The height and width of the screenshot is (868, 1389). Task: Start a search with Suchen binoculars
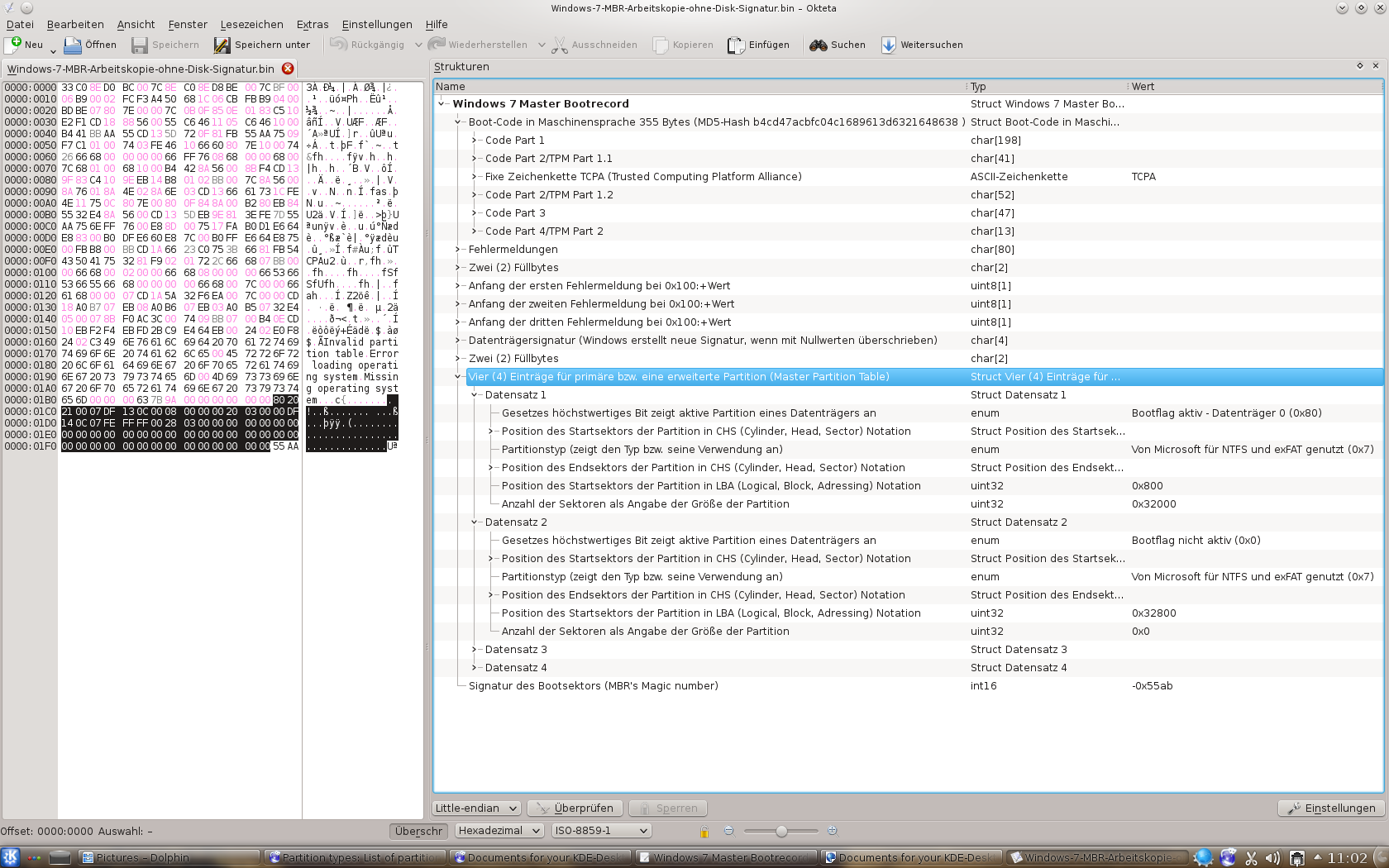pos(838,45)
